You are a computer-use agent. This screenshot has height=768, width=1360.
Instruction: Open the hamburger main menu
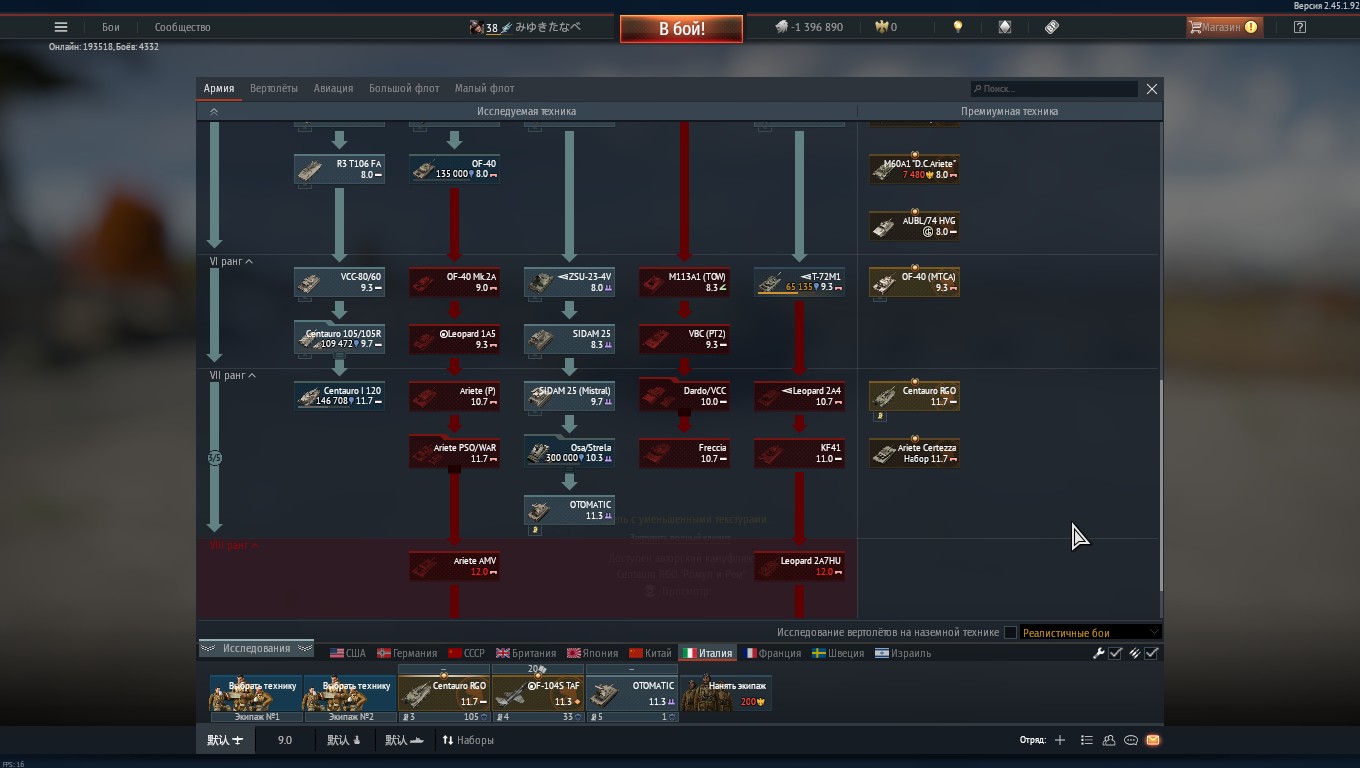pos(61,27)
